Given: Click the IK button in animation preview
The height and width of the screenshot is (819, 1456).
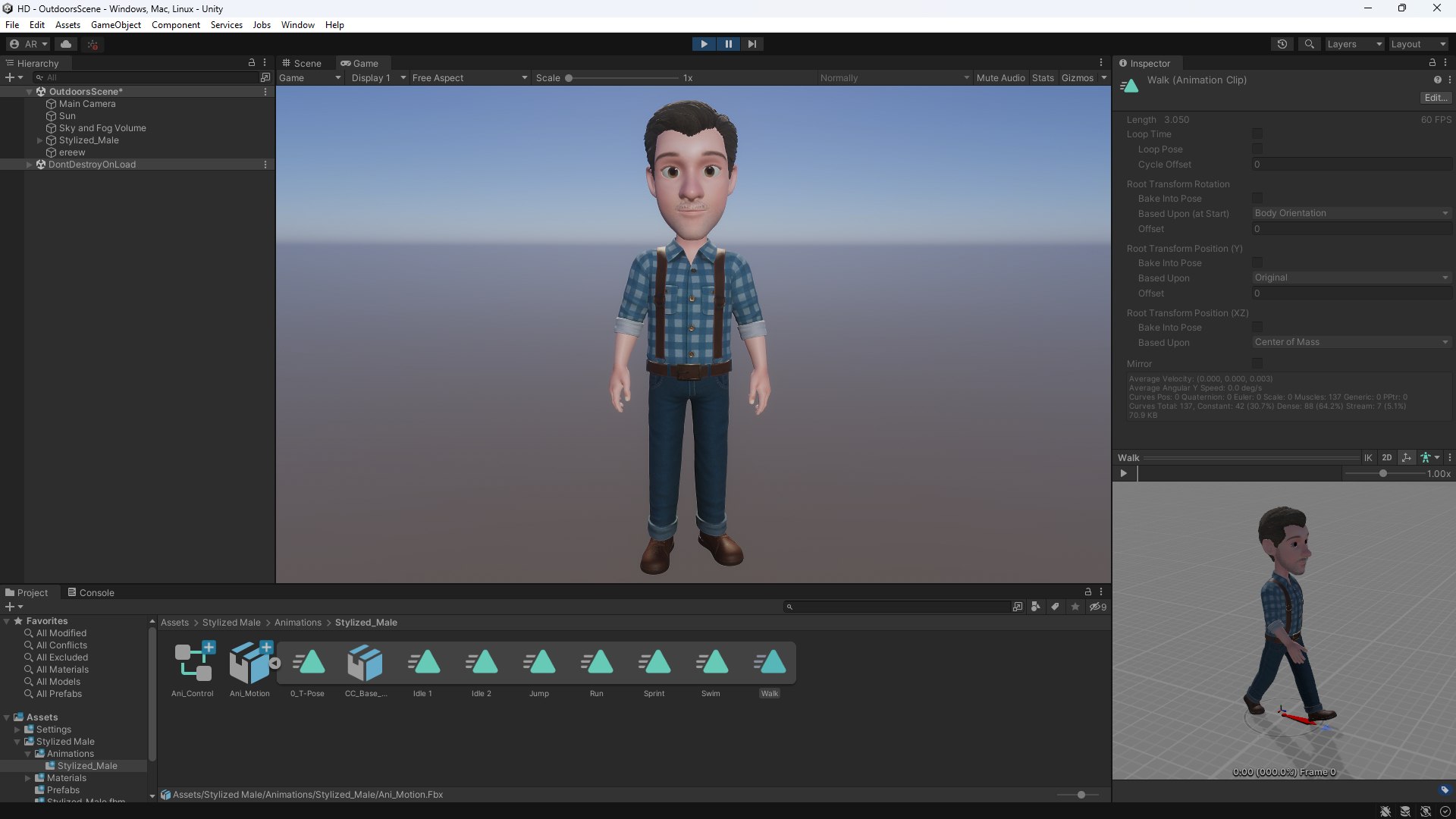Looking at the screenshot, I should 1368,458.
